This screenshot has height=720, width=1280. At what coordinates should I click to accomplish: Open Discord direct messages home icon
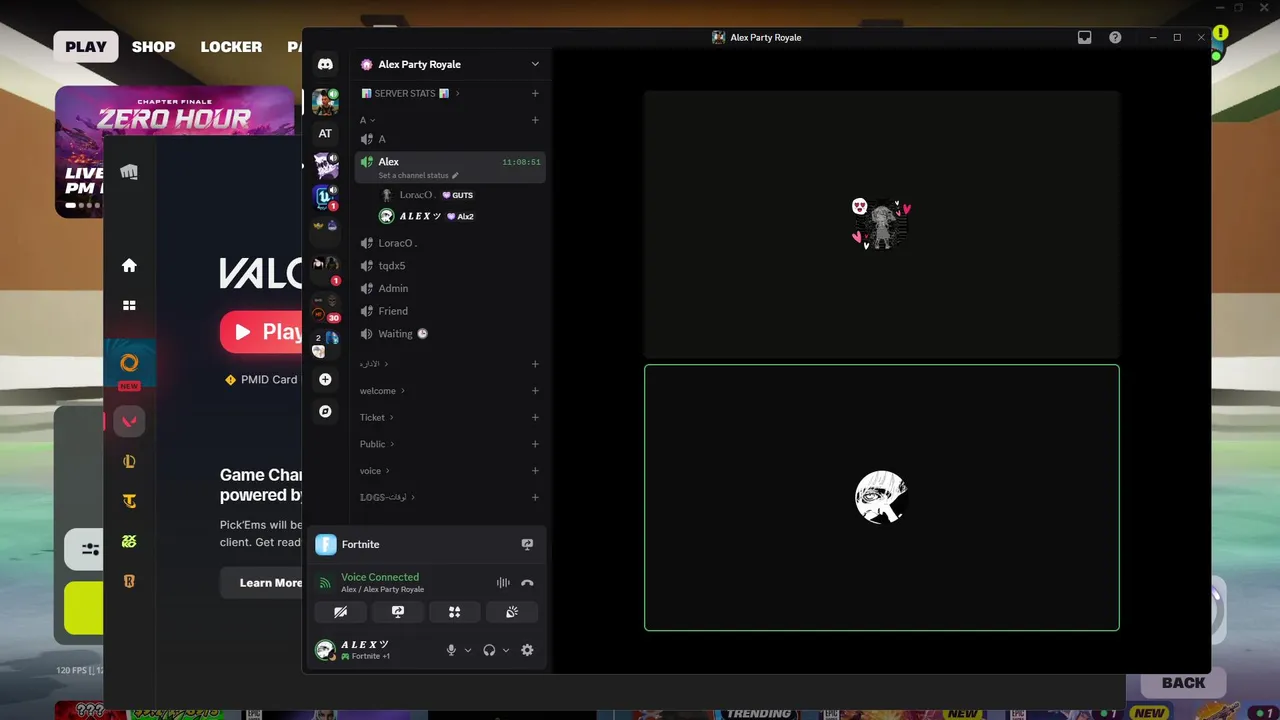(x=325, y=64)
